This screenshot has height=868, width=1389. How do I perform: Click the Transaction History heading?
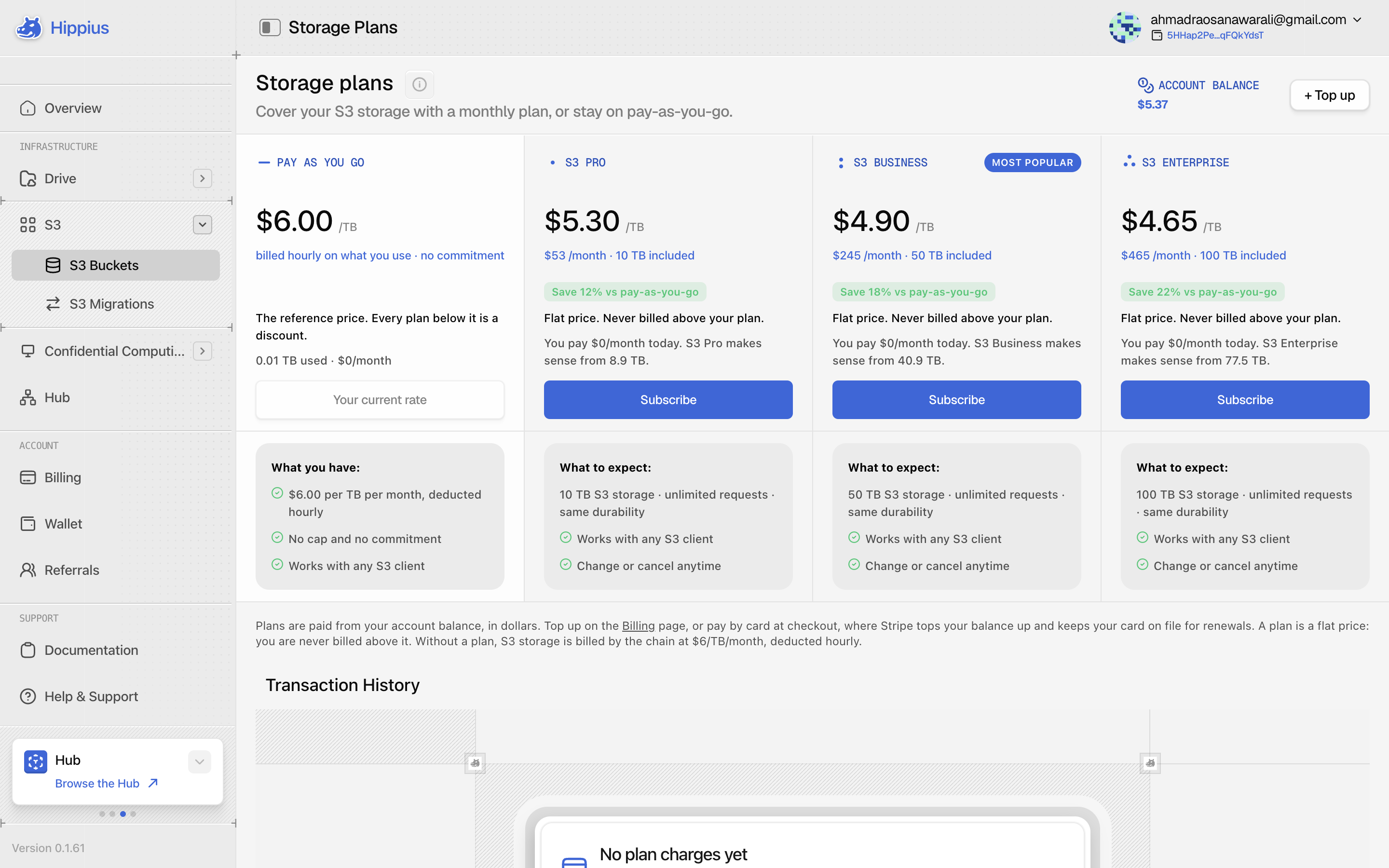[x=342, y=685]
